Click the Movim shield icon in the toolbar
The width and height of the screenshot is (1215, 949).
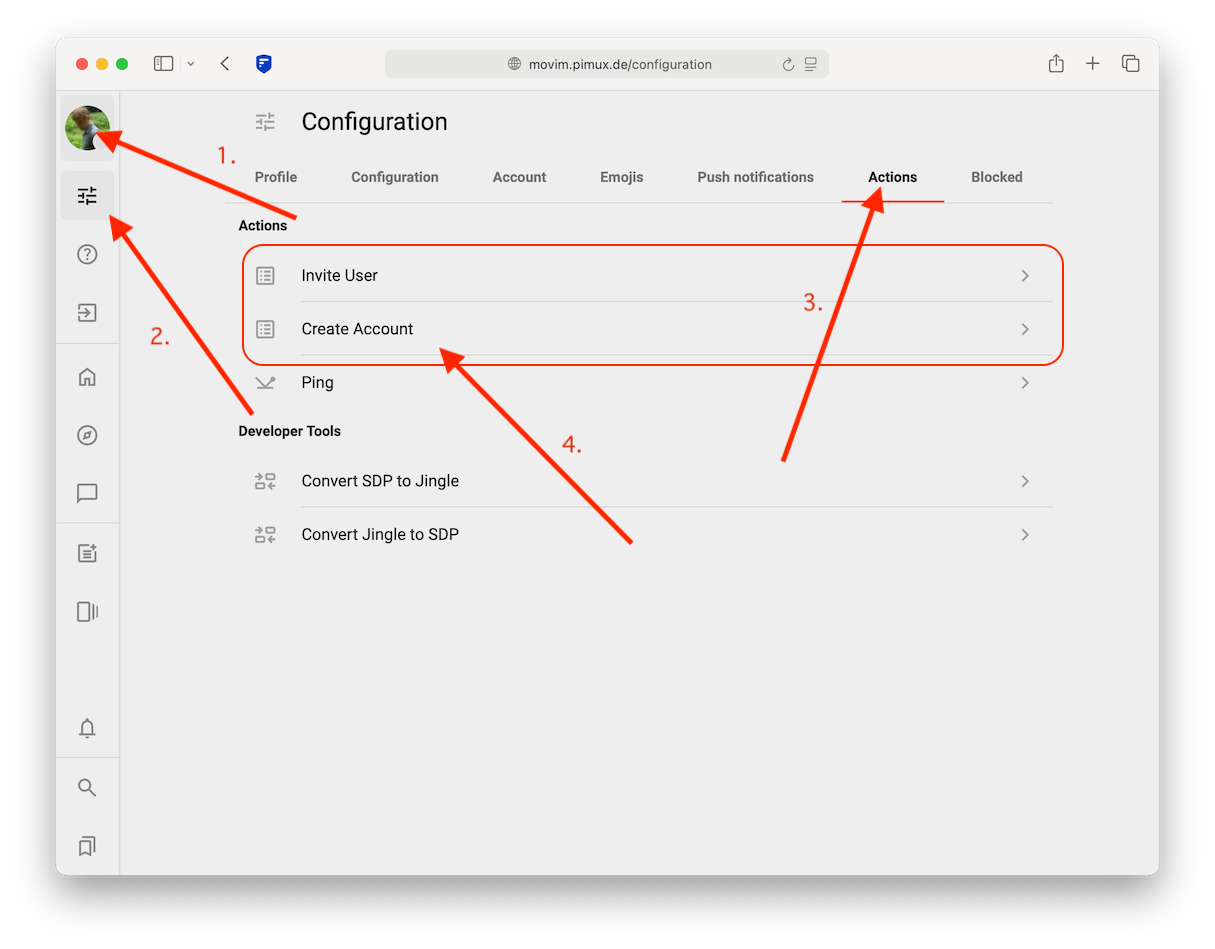(x=263, y=63)
